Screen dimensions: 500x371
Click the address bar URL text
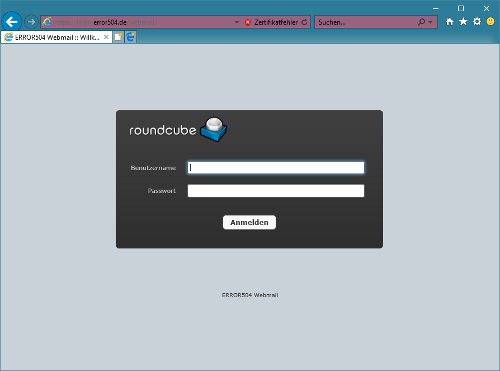coord(106,22)
